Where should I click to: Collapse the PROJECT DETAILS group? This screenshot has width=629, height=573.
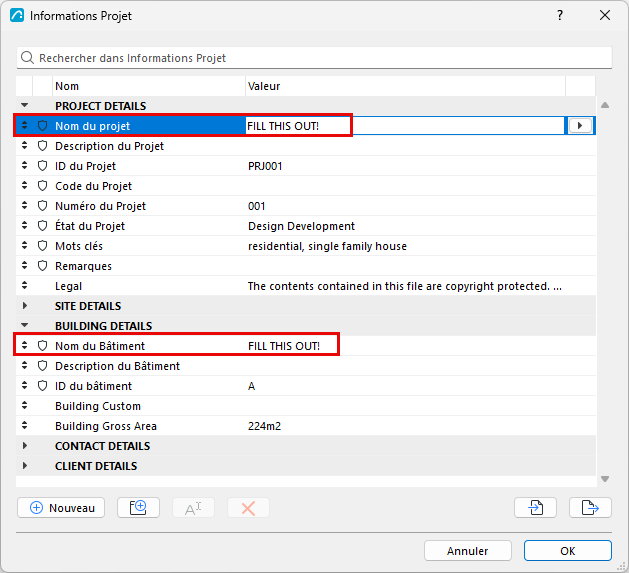pyautogui.click(x=24, y=106)
